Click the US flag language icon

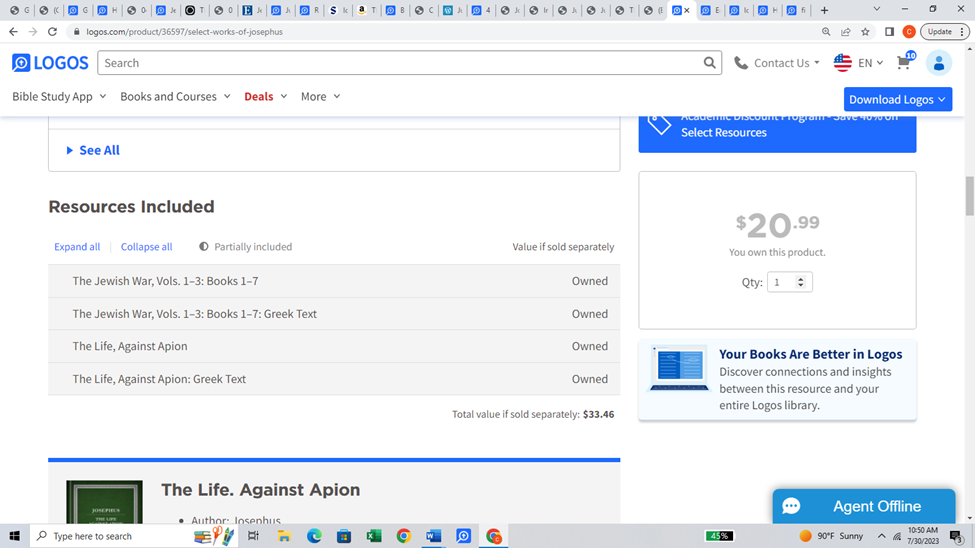click(843, 63)
